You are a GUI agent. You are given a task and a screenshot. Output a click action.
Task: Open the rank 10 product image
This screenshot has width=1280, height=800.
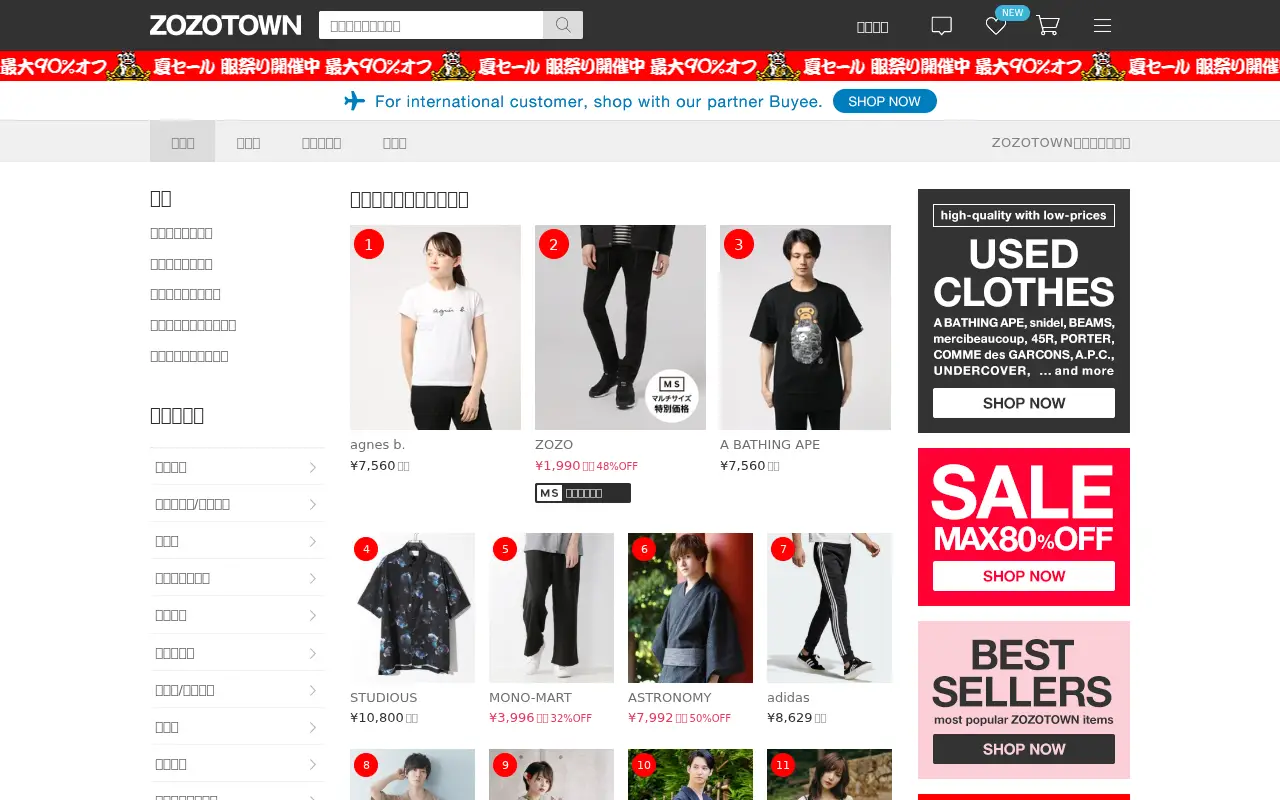click(x=690, y=775)
